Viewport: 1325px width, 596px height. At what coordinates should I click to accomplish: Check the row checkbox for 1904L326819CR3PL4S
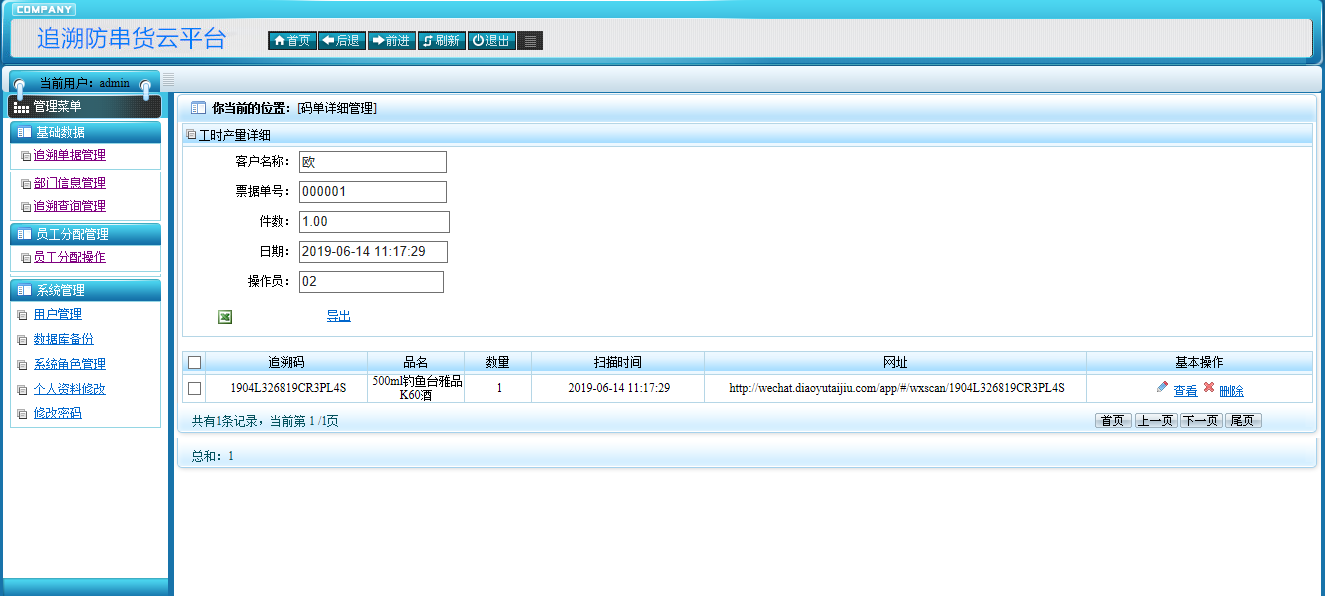coord(195,388)
